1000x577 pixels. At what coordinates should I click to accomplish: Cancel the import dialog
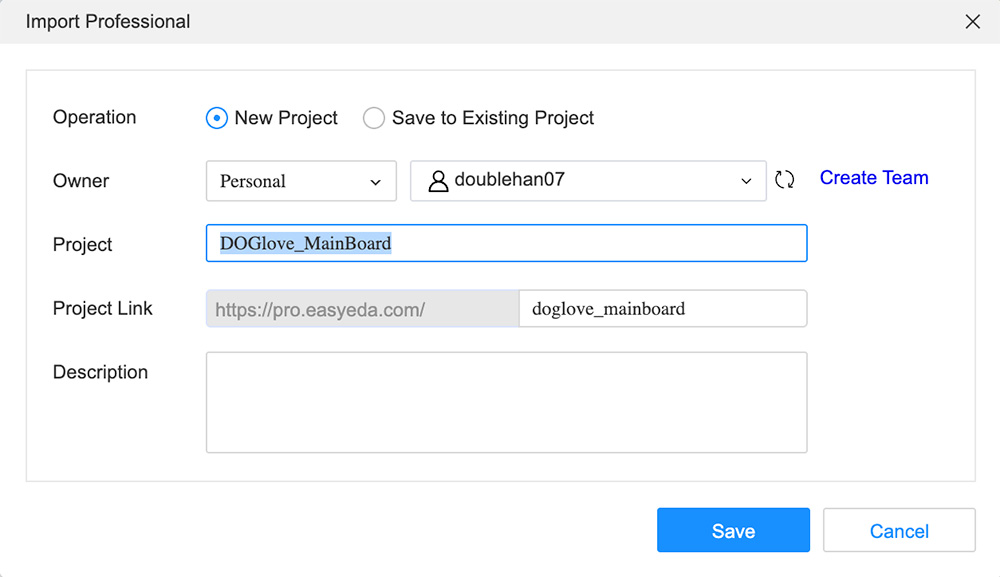(899, 530)
